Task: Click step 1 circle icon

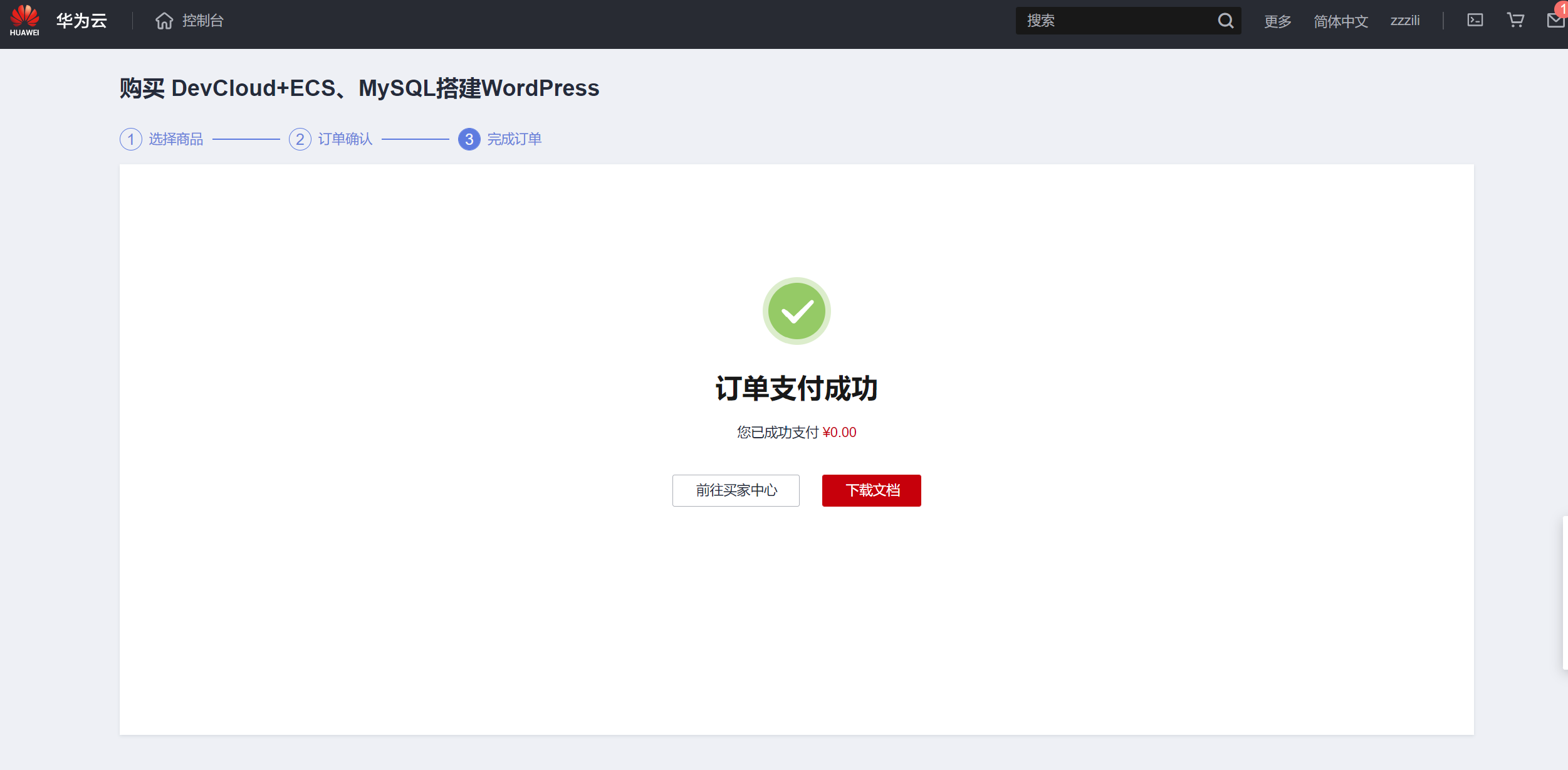Action: point(130,139)
